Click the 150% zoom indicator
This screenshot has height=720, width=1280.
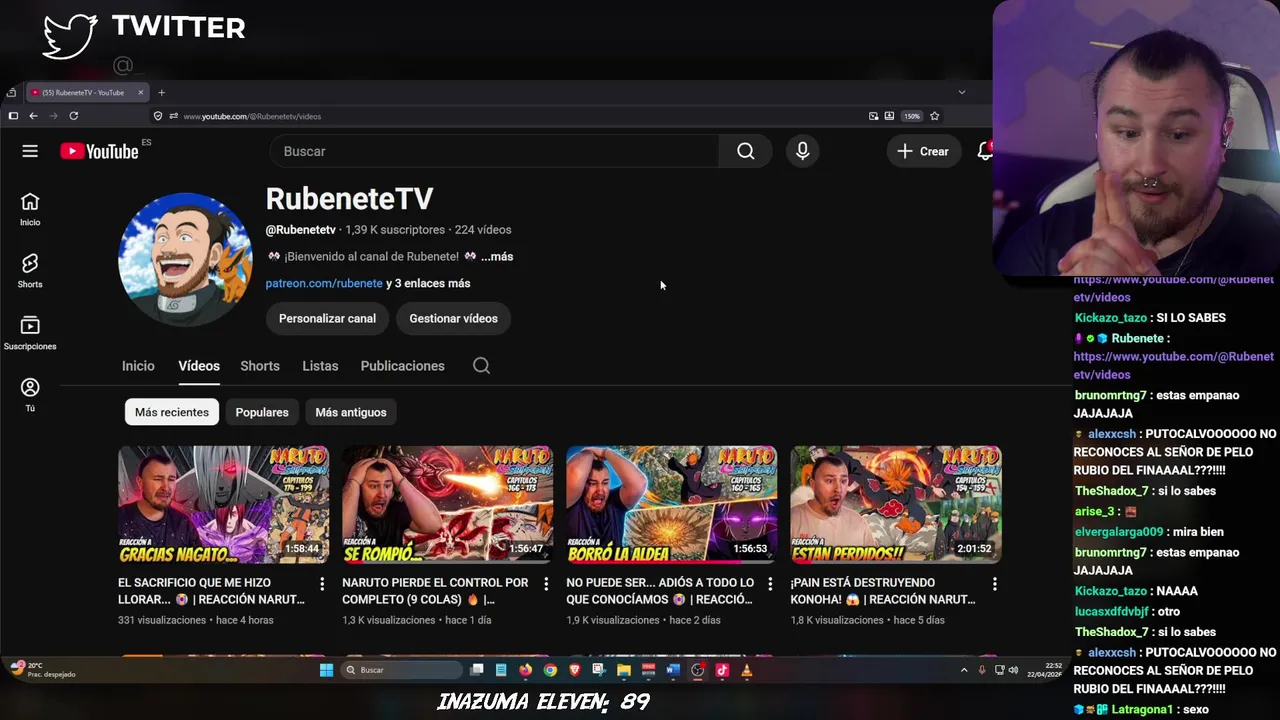pos(912,116)
